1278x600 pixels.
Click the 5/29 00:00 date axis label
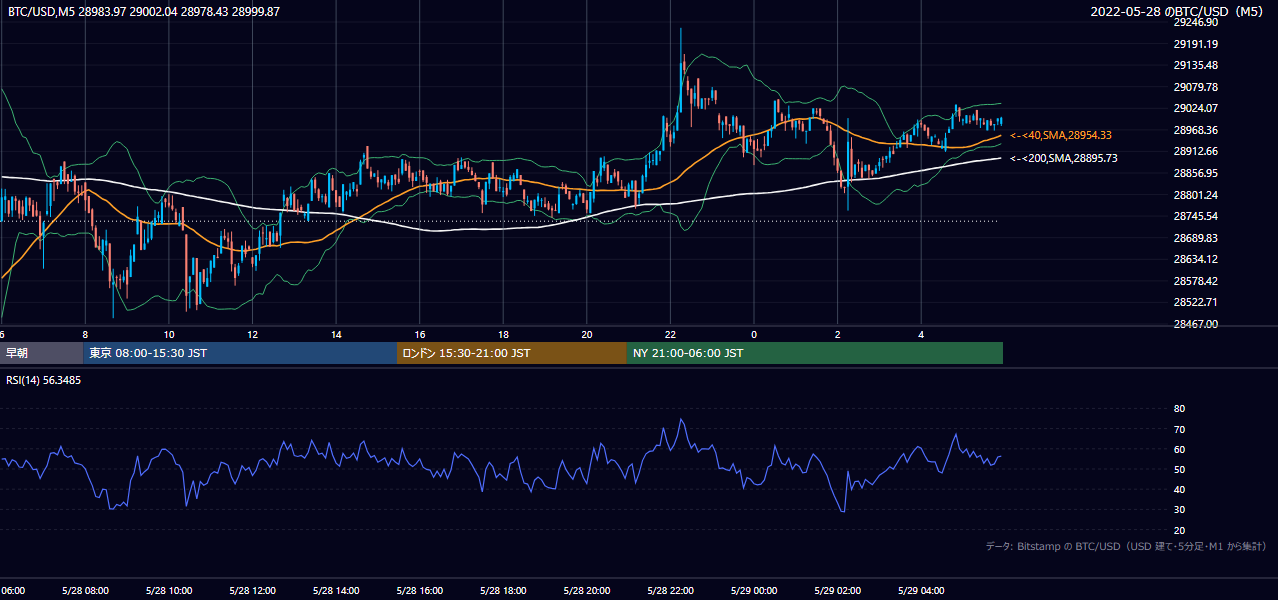[x=754, y=590]
